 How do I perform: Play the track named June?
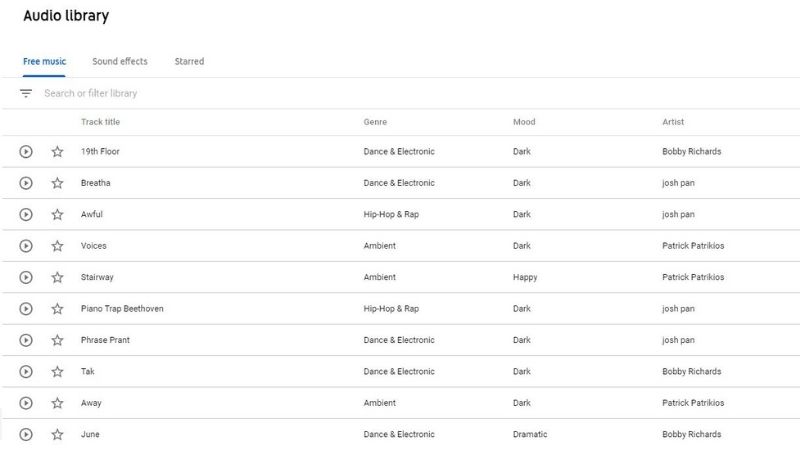pos(26,435)
